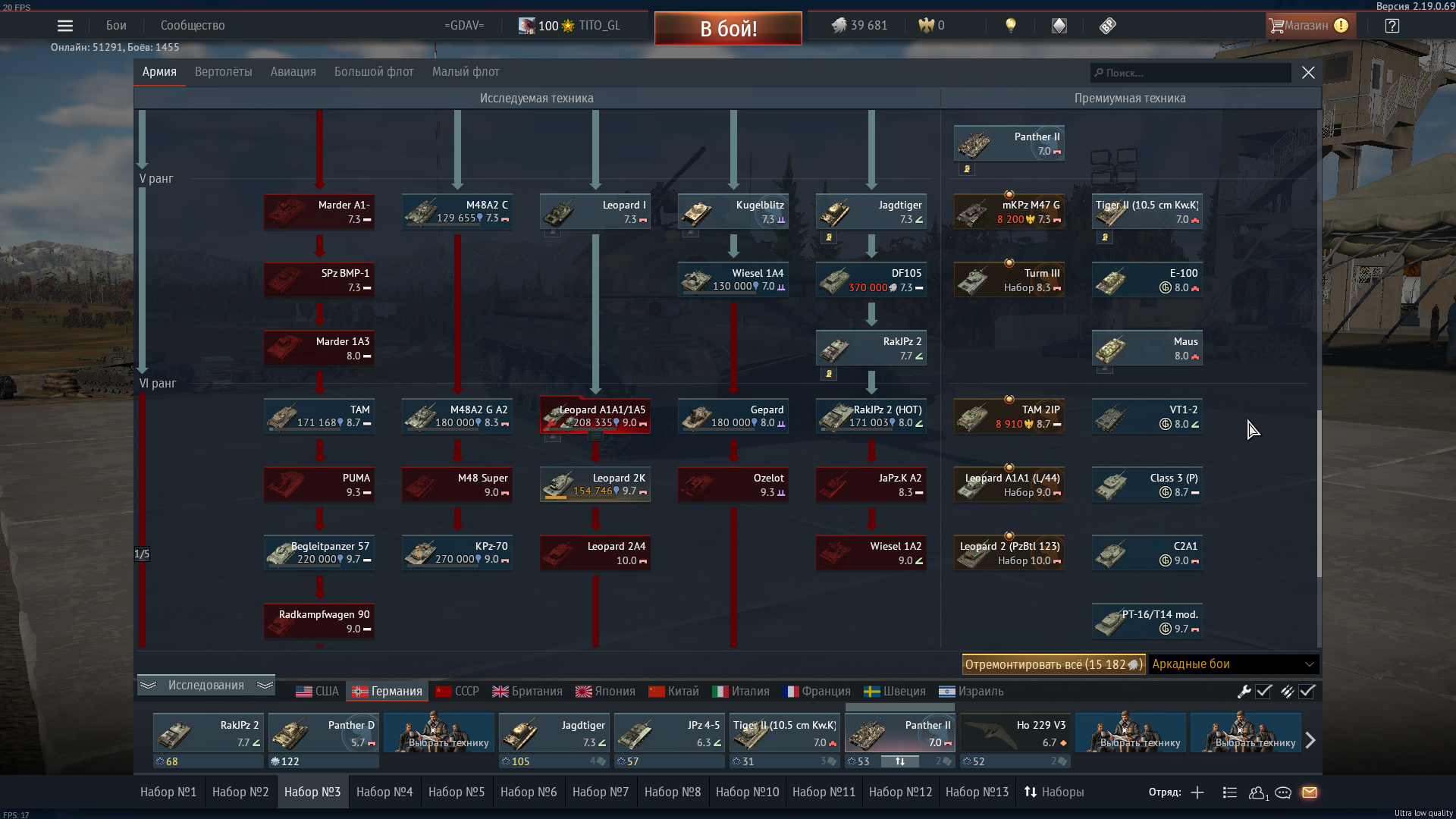The image size is (1456, 819).
Task: Click the ammo refill icon
Action: pyautogui.click(x=1287, y=692)
